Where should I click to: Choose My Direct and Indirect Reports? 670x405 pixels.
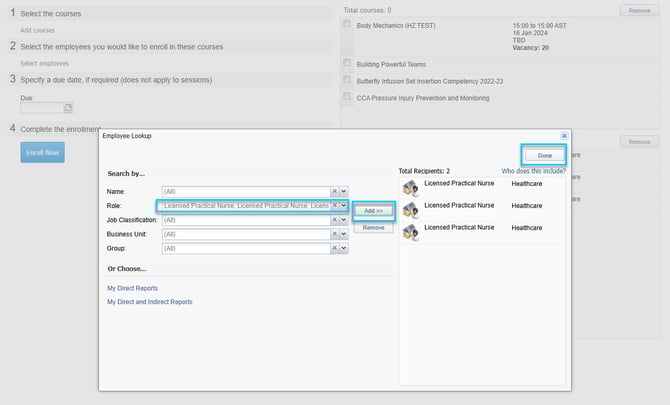pos(149,301)
